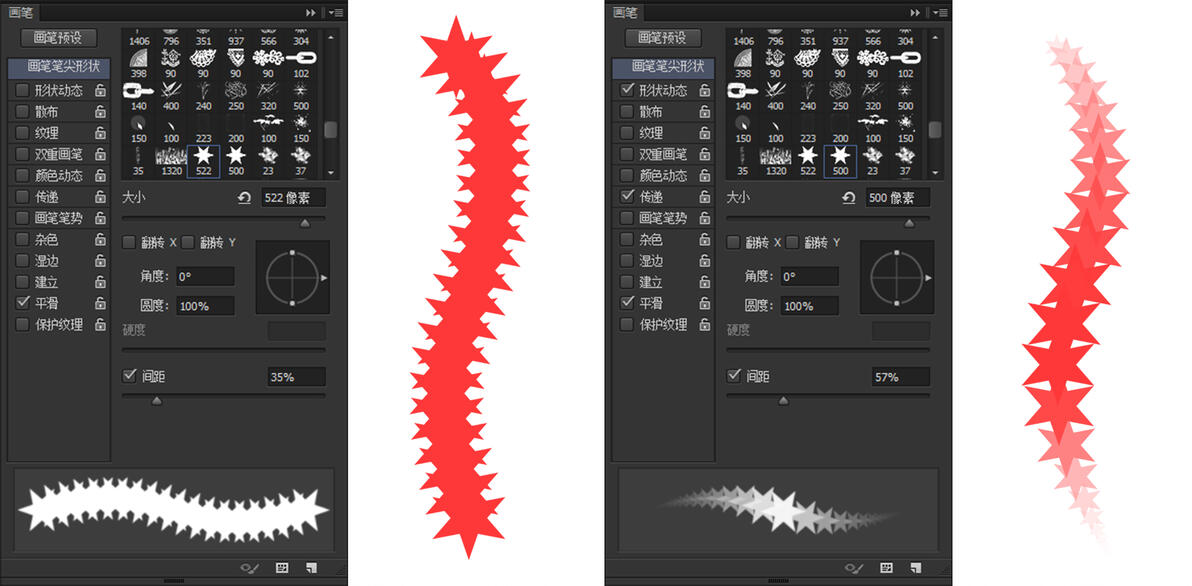Collapse right panel using double arrow icon
Viewport: 1192px width, 586px height.
pyautogui.click(x=915, y=13)
